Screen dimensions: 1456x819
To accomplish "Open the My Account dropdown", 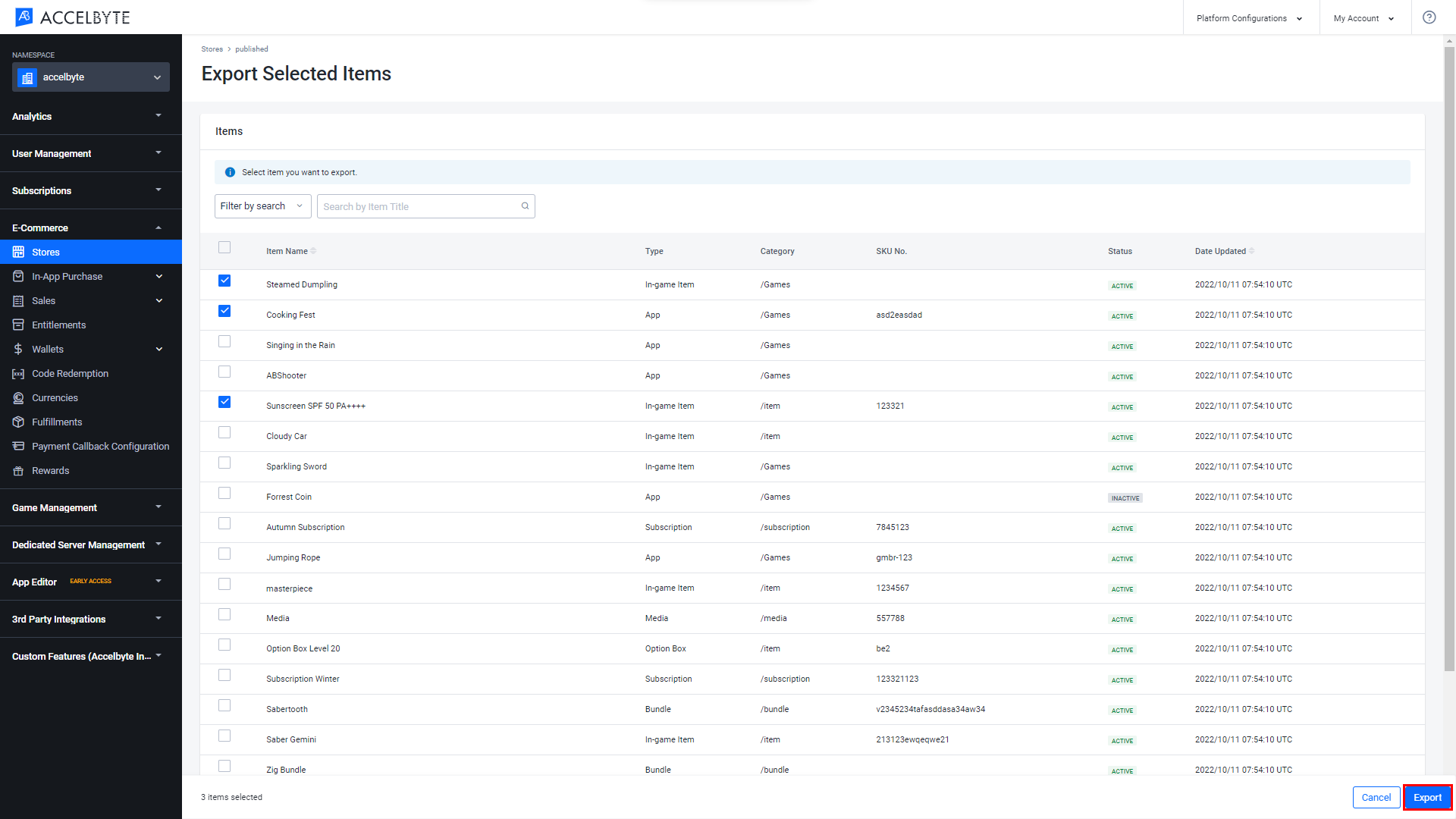I will point(1364,18).
